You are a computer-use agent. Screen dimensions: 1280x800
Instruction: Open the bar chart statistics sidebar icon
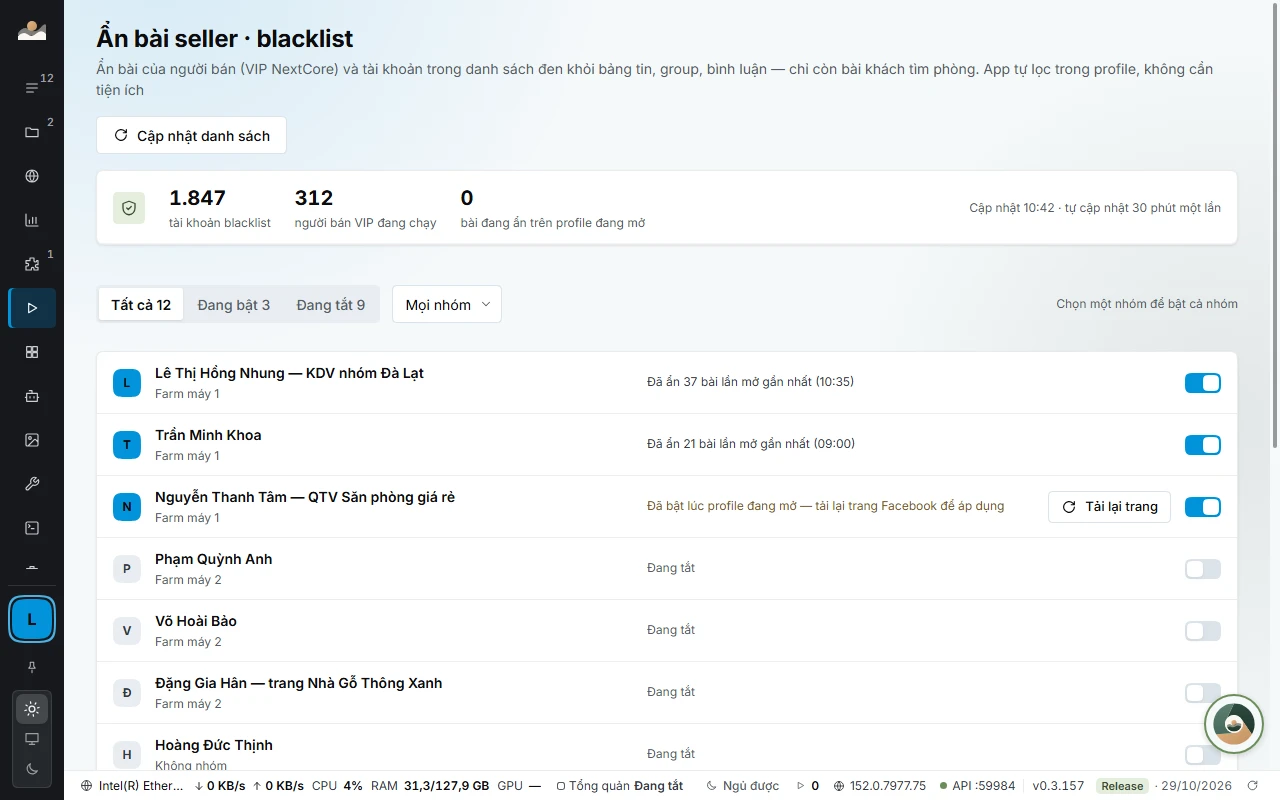[32, 220]
